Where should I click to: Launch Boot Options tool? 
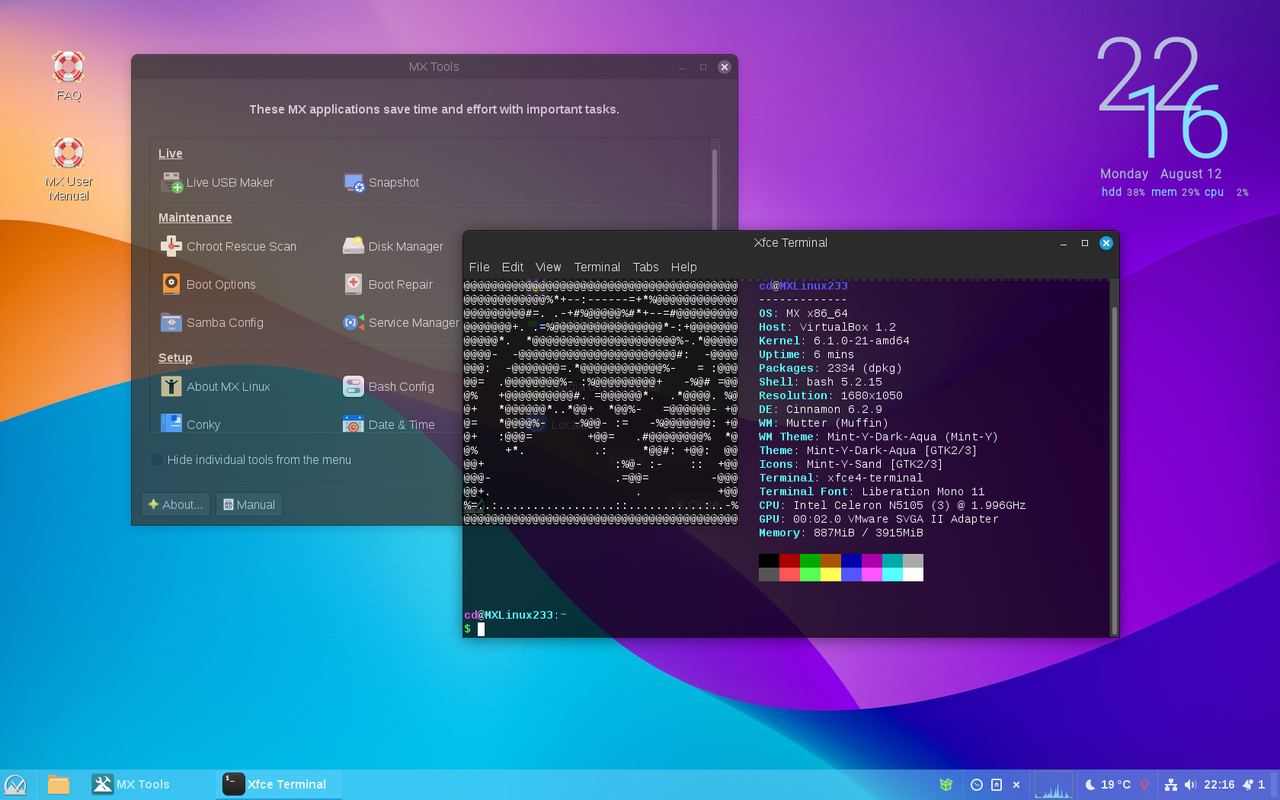[x=208, y=284]
